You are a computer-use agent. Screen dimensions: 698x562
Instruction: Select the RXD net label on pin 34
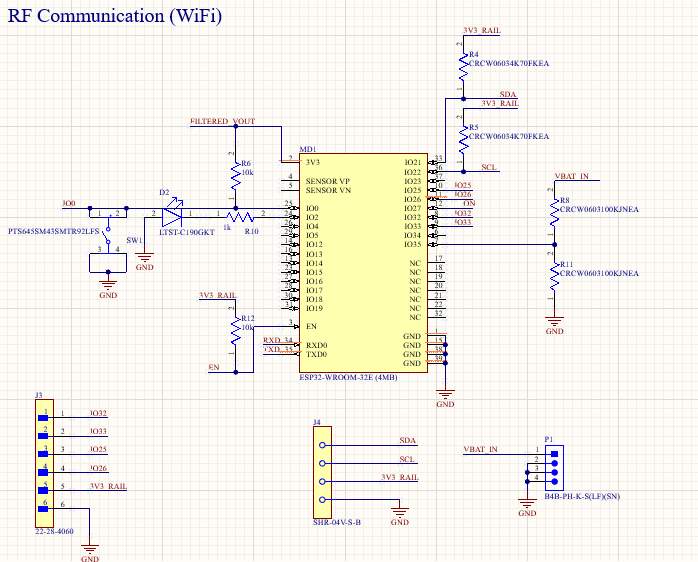[x=272, y=340]
